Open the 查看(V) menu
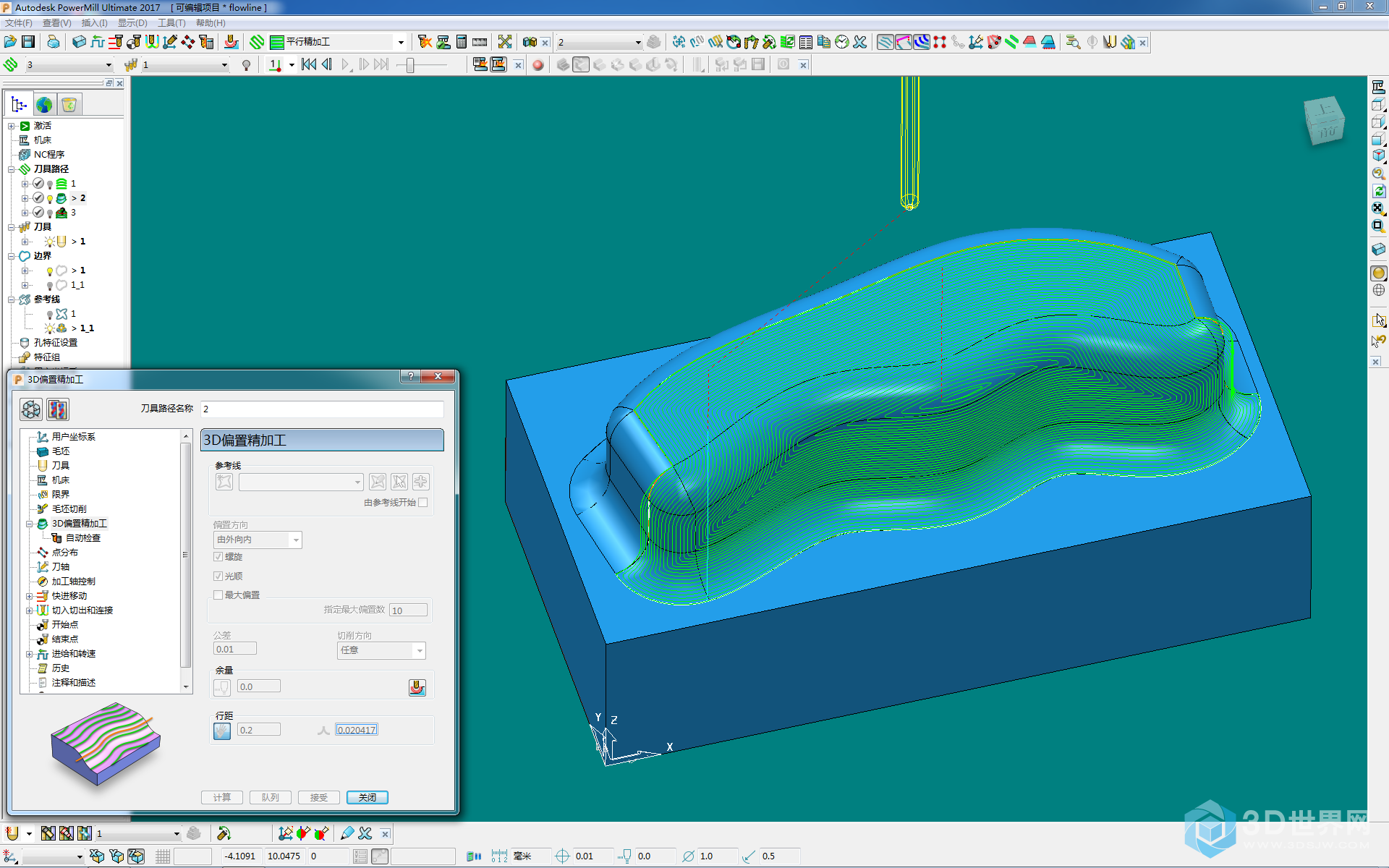Screen dimensions: 1389x868 click(x=57, y=23)
